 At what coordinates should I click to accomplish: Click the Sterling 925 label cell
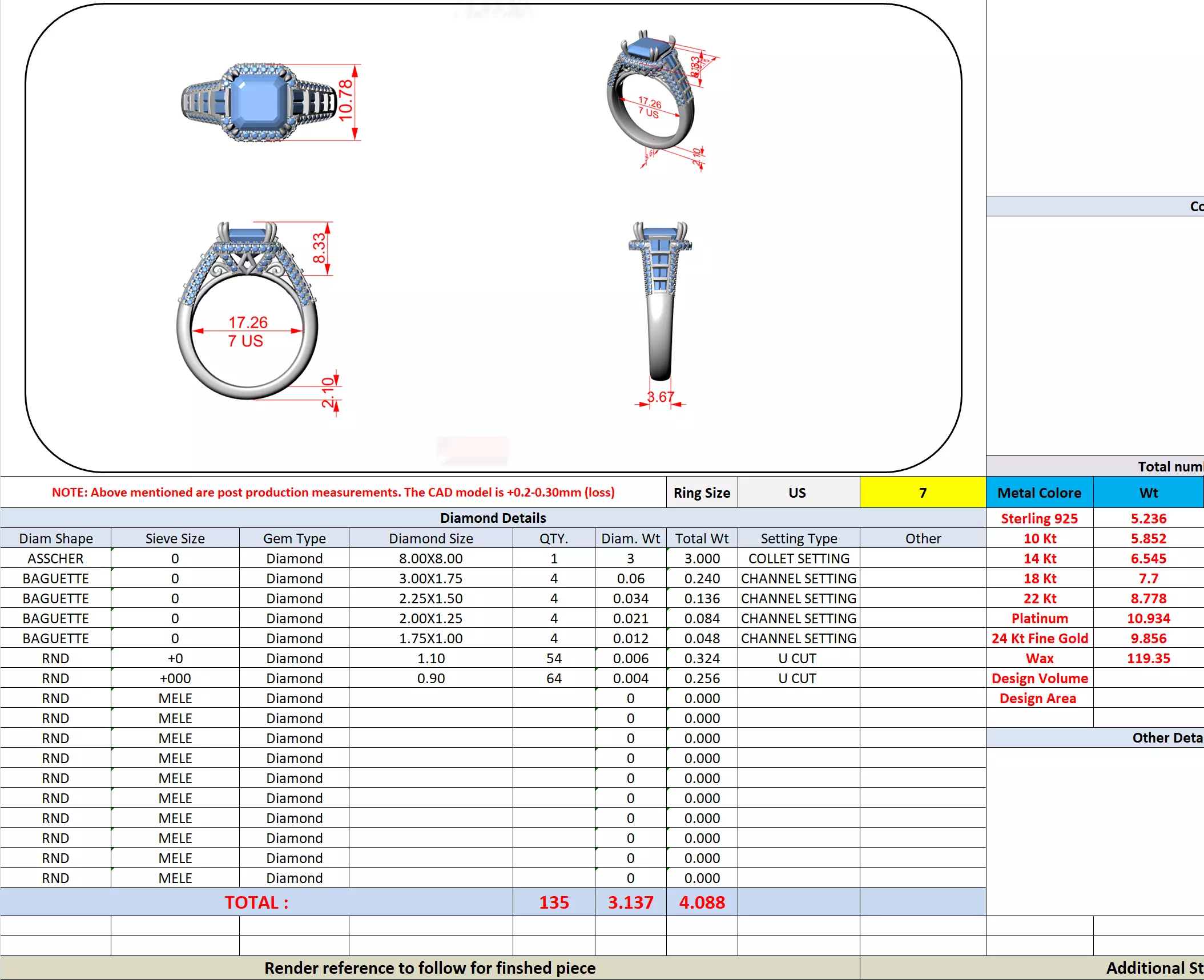coord(1039,518)
